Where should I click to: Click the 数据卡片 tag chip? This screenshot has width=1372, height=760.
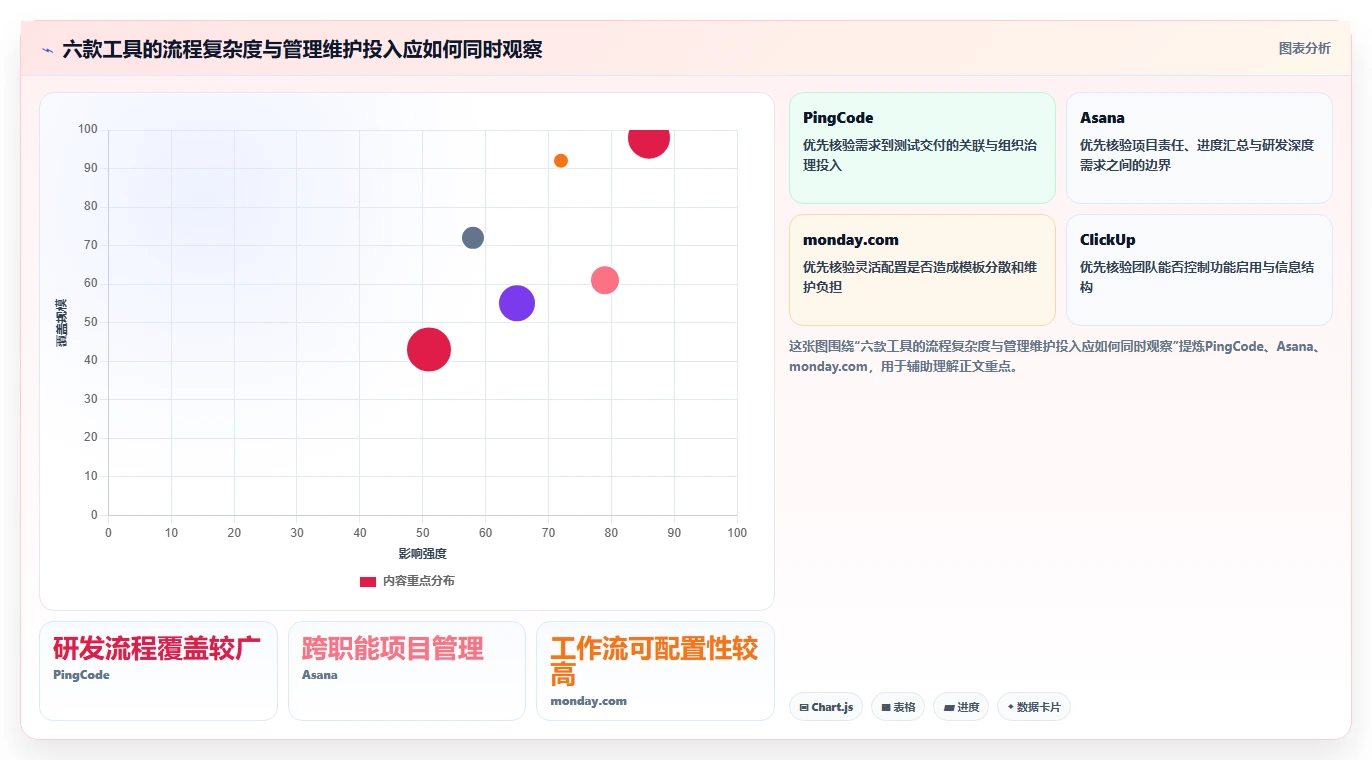coord(1033,707)
